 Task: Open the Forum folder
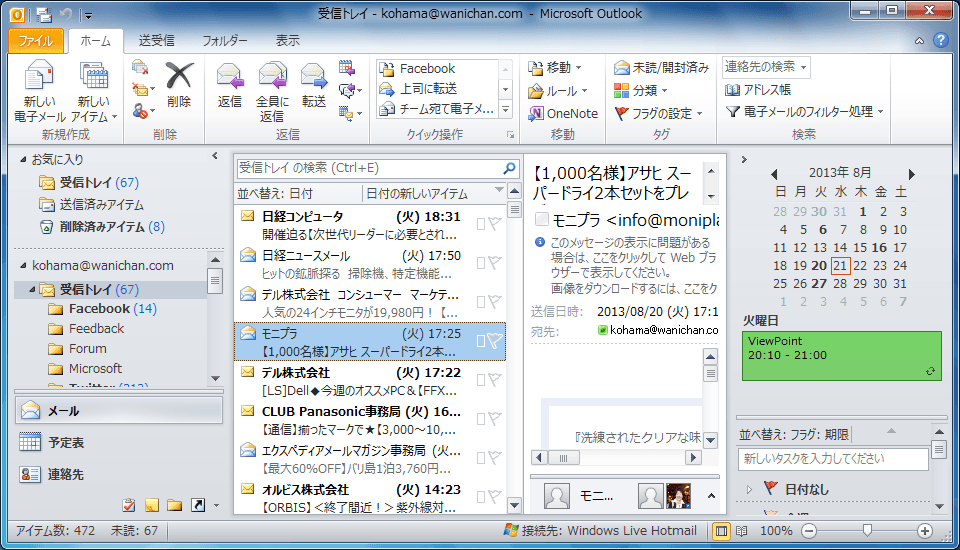click(x=78, y=348)
